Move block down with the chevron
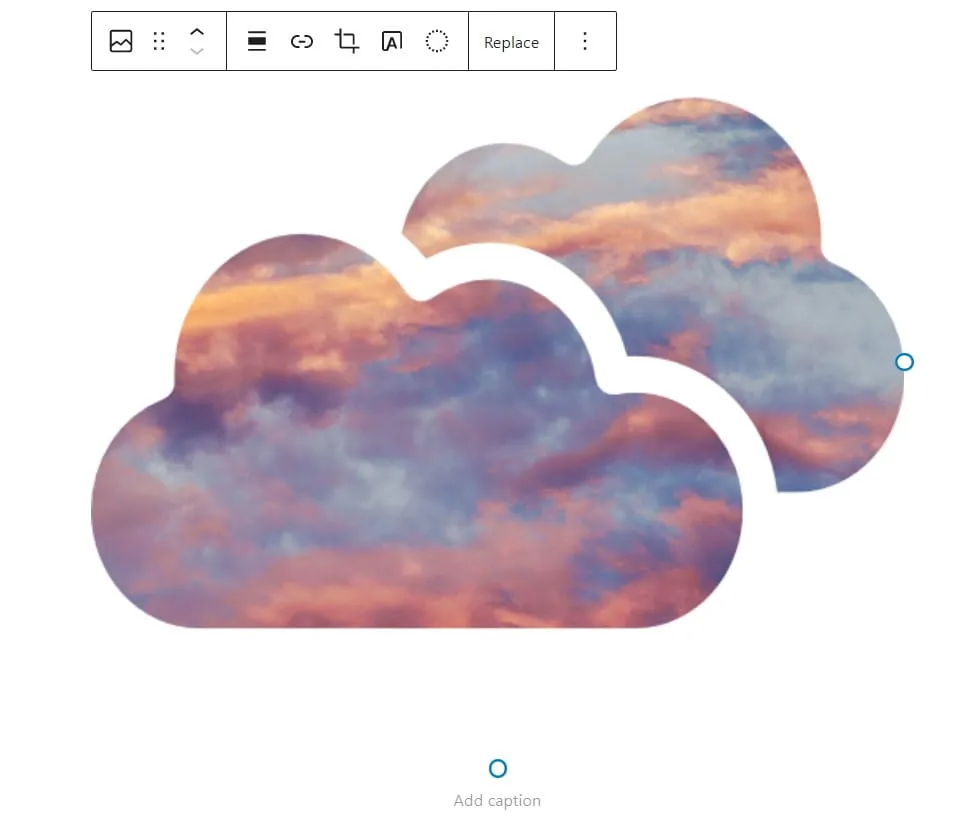The width and height of the screenshot is (978, 816). click(197, 52)
